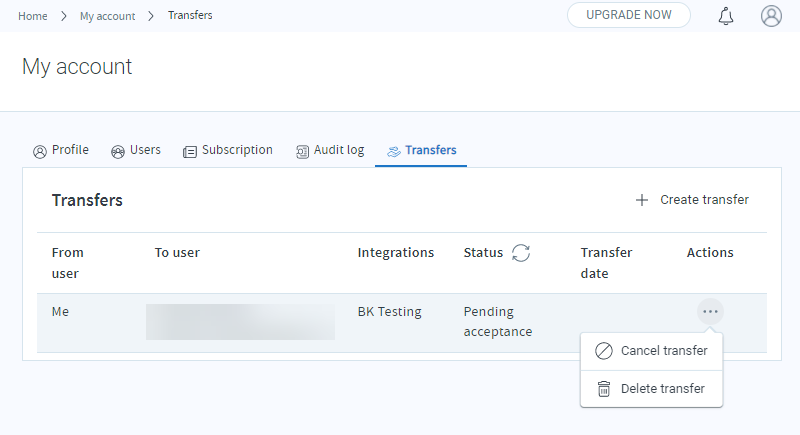
Task: Click the blurred To user cell
Action: 240,322
